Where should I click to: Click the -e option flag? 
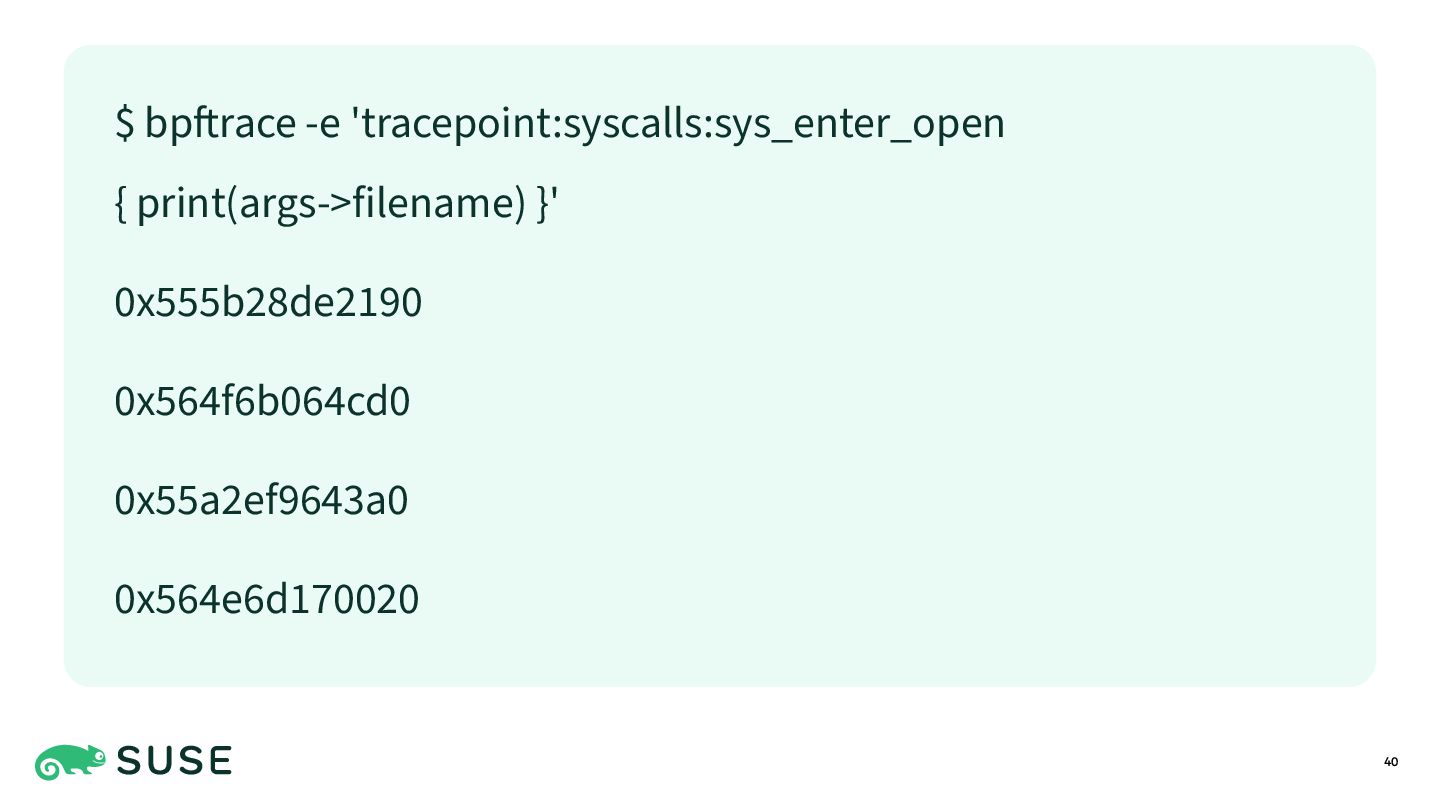(323, 126)
